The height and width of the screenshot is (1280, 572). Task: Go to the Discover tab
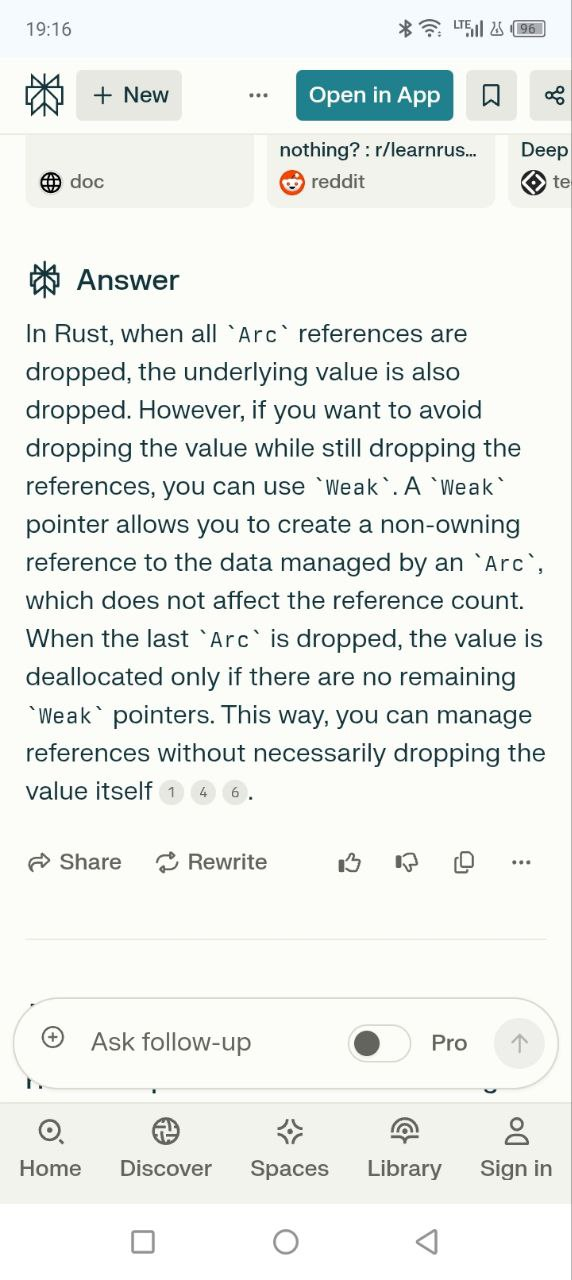pyautogui.click(x=166, y=1148)
